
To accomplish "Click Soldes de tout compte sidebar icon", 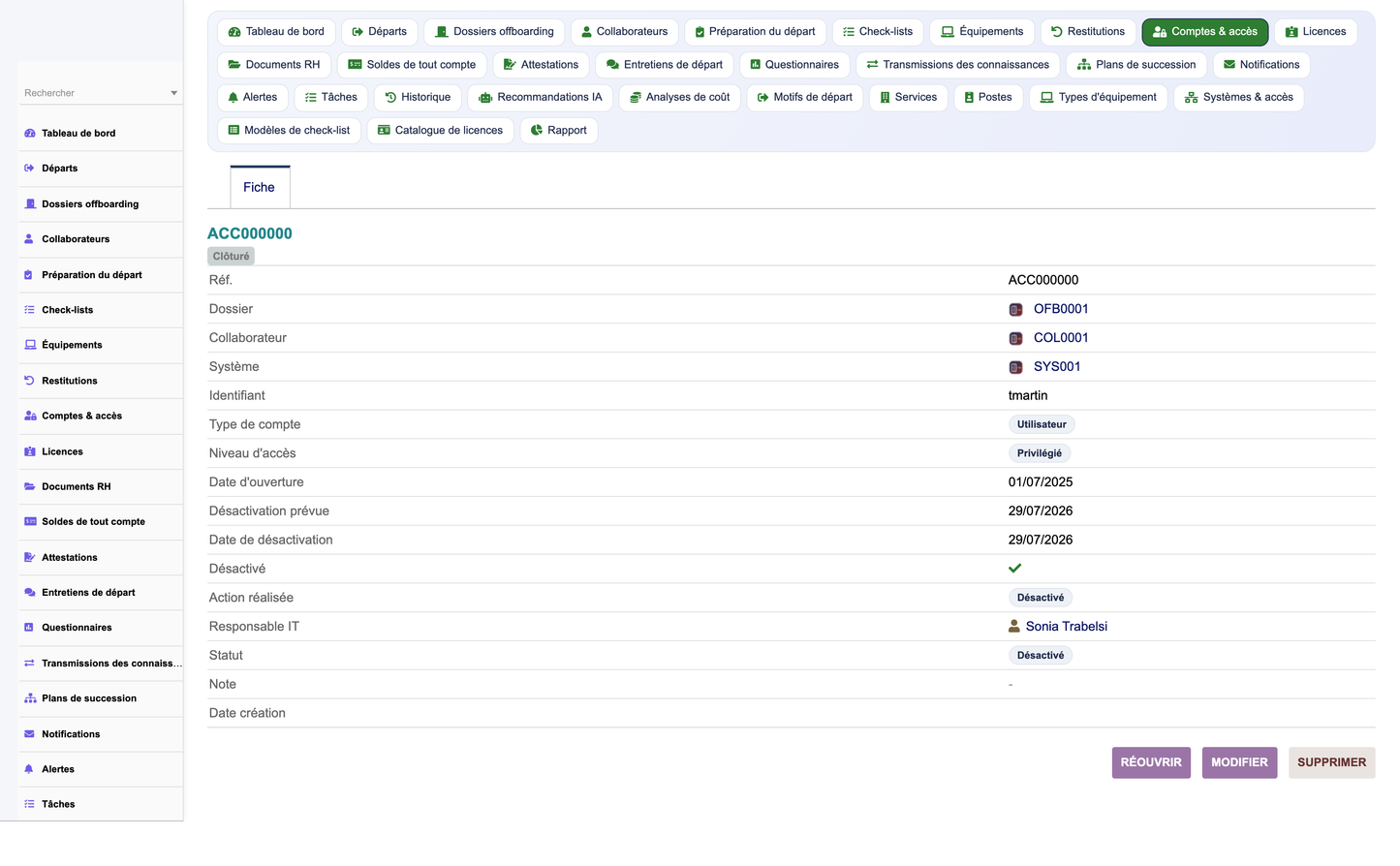I will (30, 521).
